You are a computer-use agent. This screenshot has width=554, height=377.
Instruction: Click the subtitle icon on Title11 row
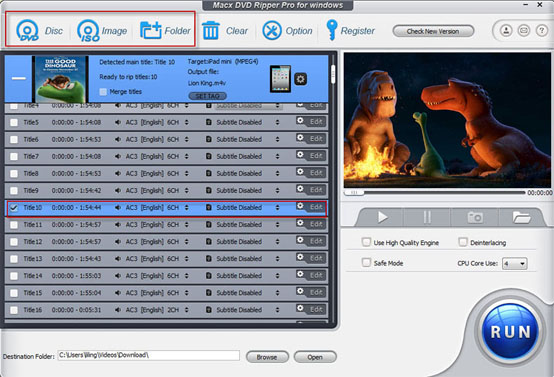point(209,224)
